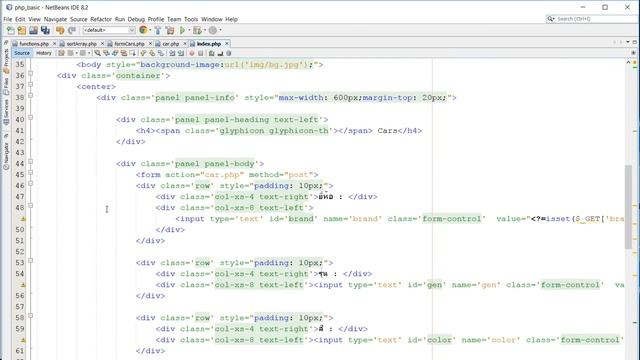Click the Stop Macro Recording icon
Image resolution: width=640 pixels, height=360 pixels.
(200, 53)
